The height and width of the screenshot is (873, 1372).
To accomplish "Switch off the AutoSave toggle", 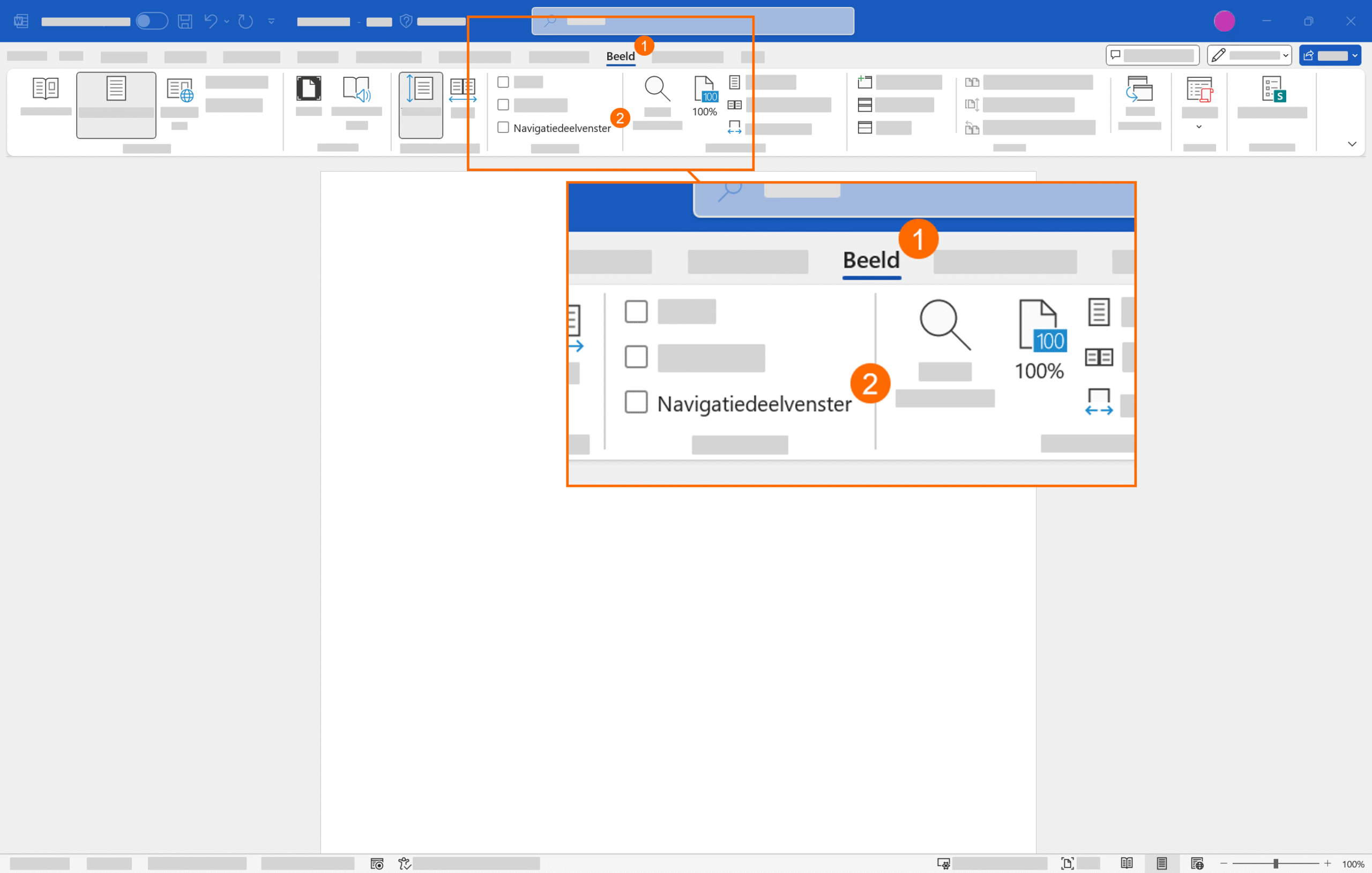I will point(152,21).
